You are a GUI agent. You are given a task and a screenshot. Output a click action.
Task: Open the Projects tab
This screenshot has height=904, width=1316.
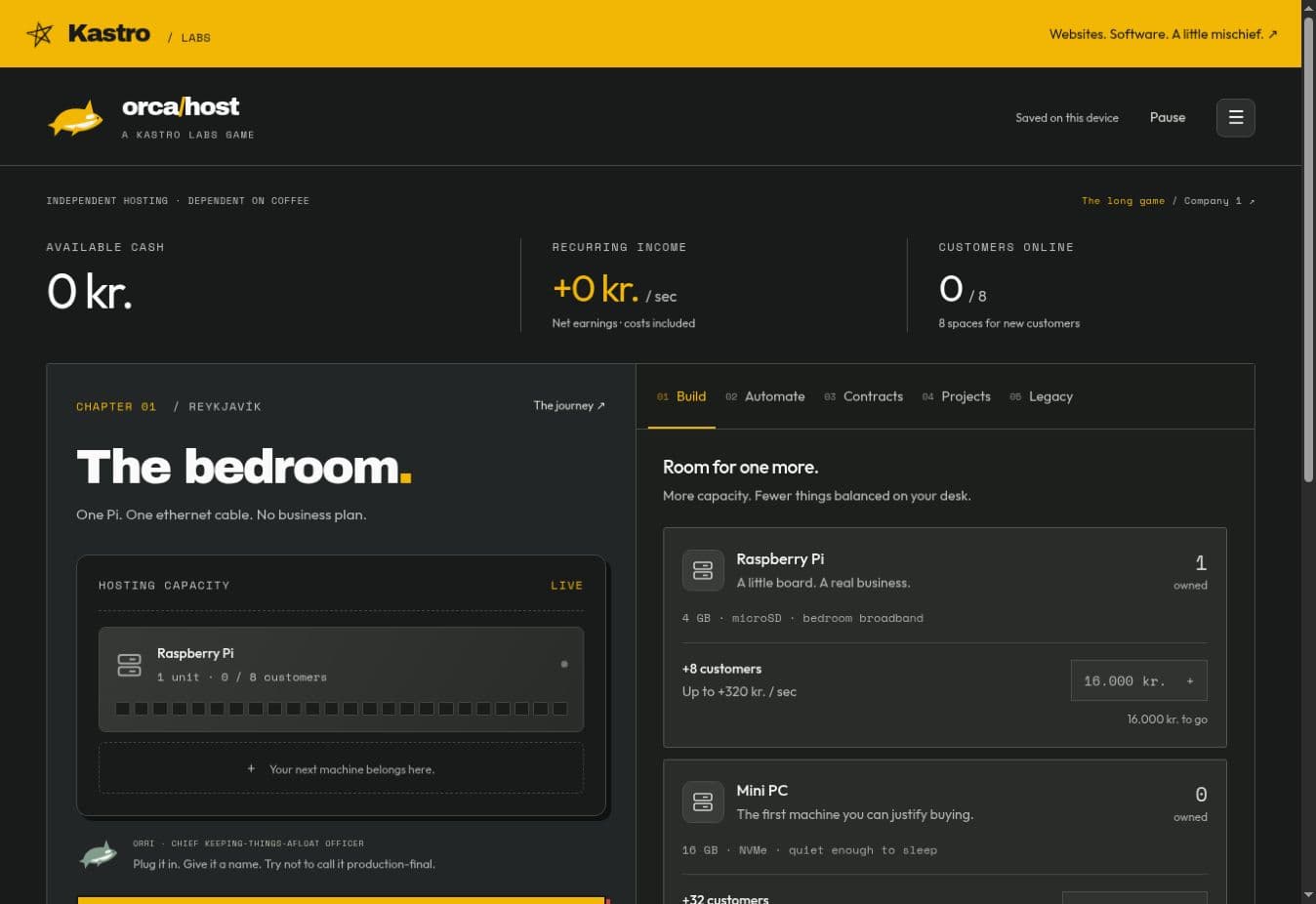pyautogui.click(x=956, y=396)
